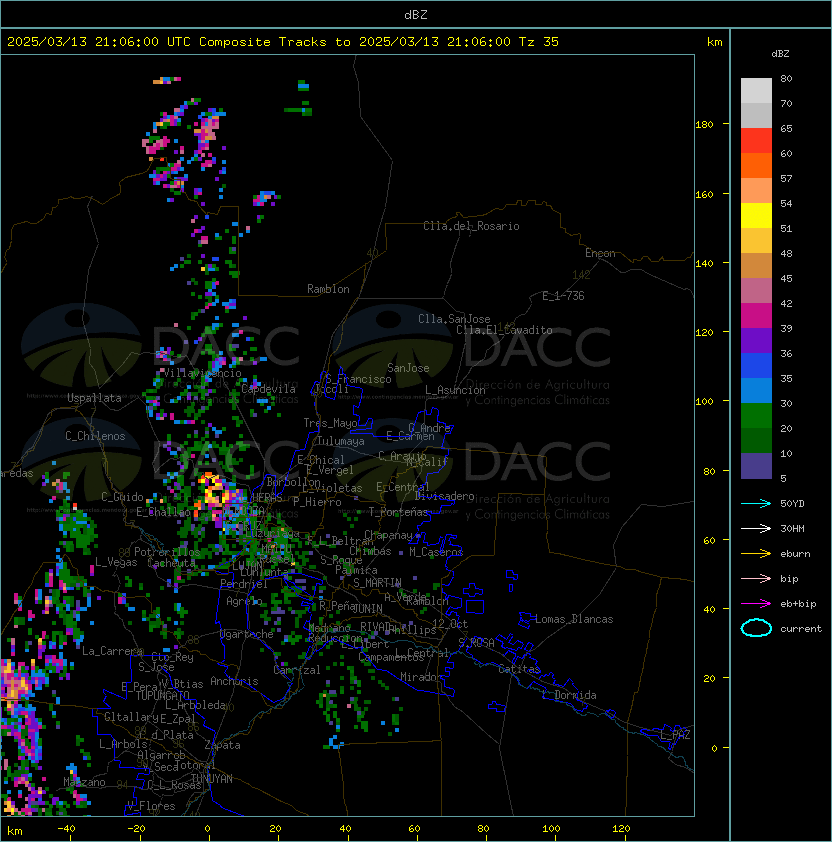Click the 'Zapata' map label
The image size is (832, 842).
pyautogui.click(x=222, y=745)
